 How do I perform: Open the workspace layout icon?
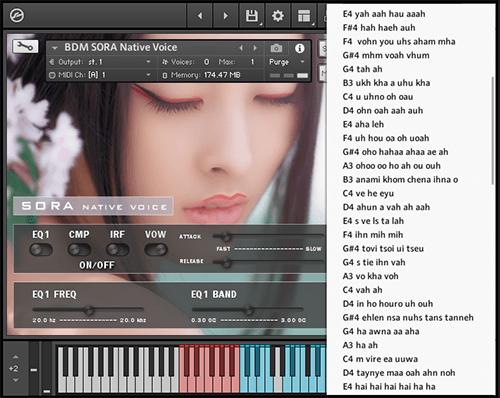coord(304,16)
